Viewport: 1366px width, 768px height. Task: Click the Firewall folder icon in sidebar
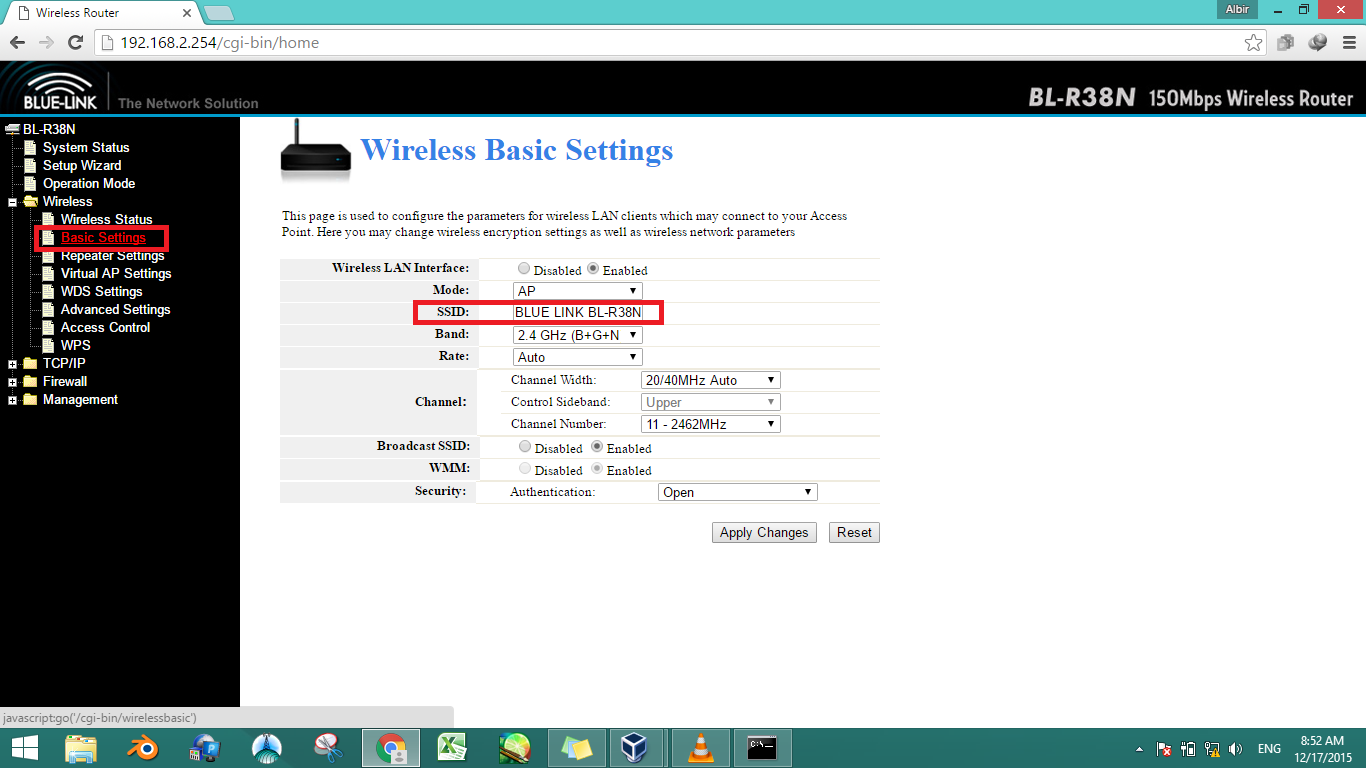coord(30,381)
